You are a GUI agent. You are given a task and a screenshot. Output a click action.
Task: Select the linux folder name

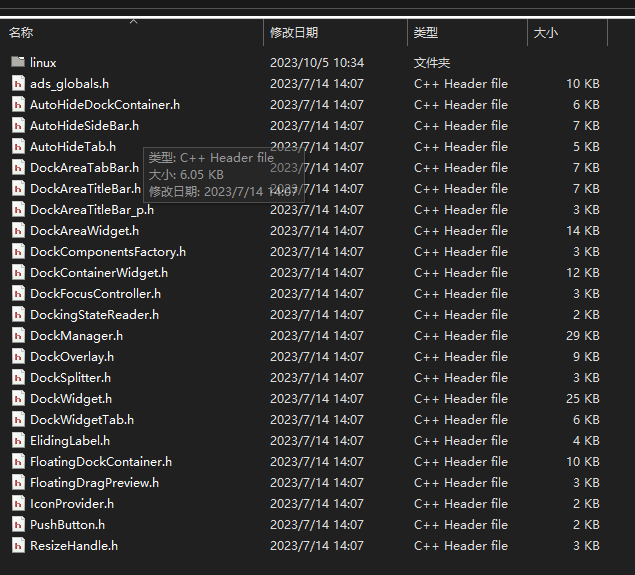[43, 63]
